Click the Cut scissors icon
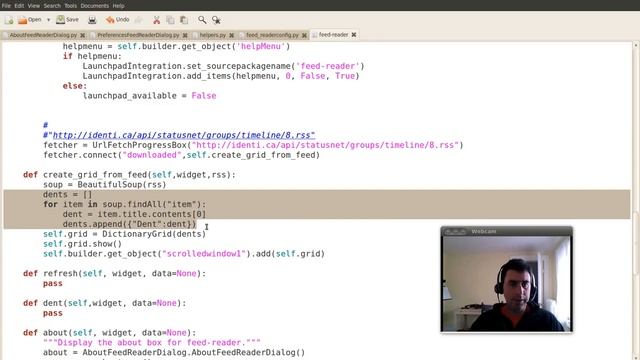This screenshot has height=360, width=640. [x=156, y=20]
